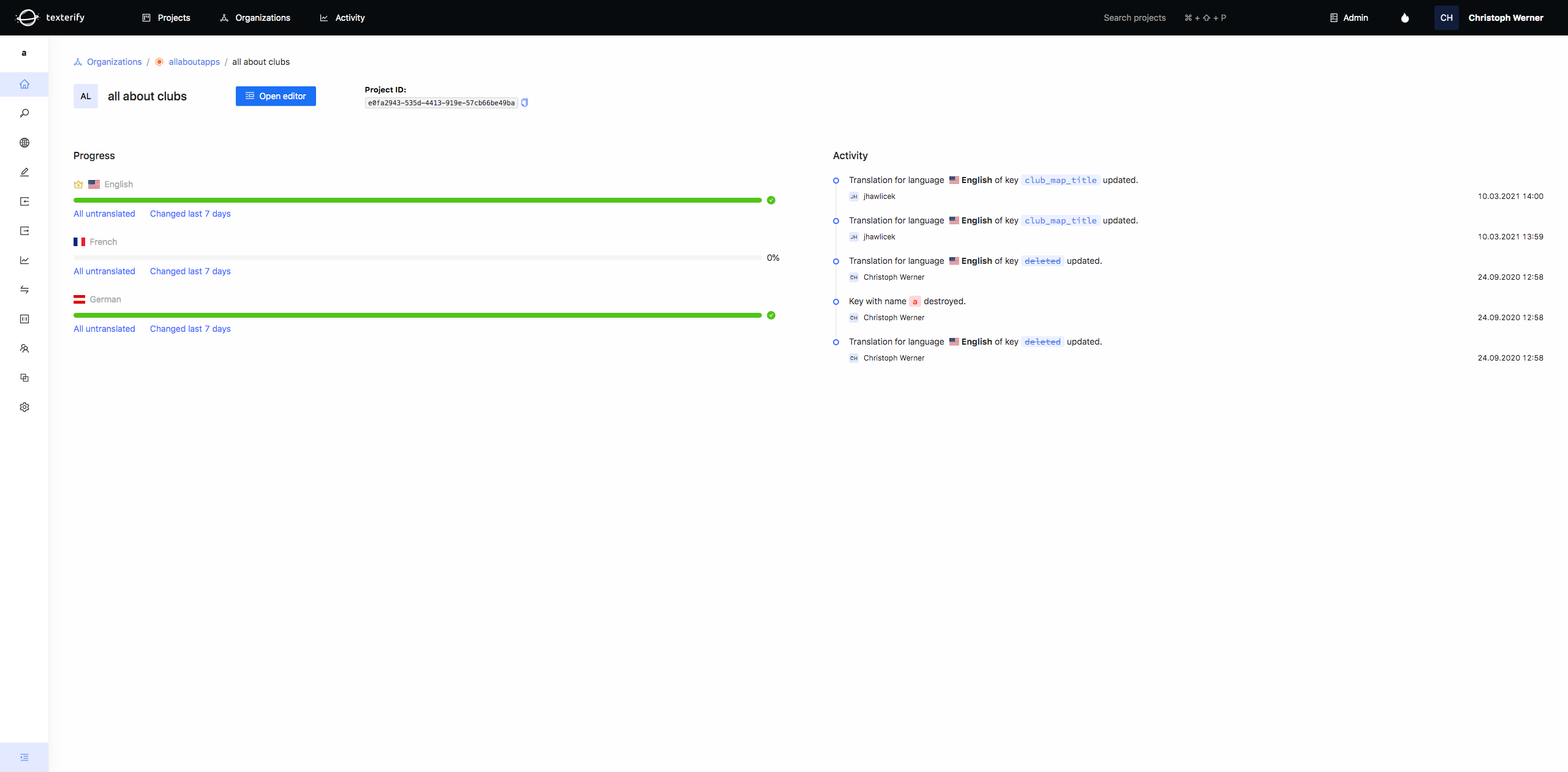Viewport: 1568px width, 772px height.
Task: Click the project ID code text
Action: coord(441,103)
